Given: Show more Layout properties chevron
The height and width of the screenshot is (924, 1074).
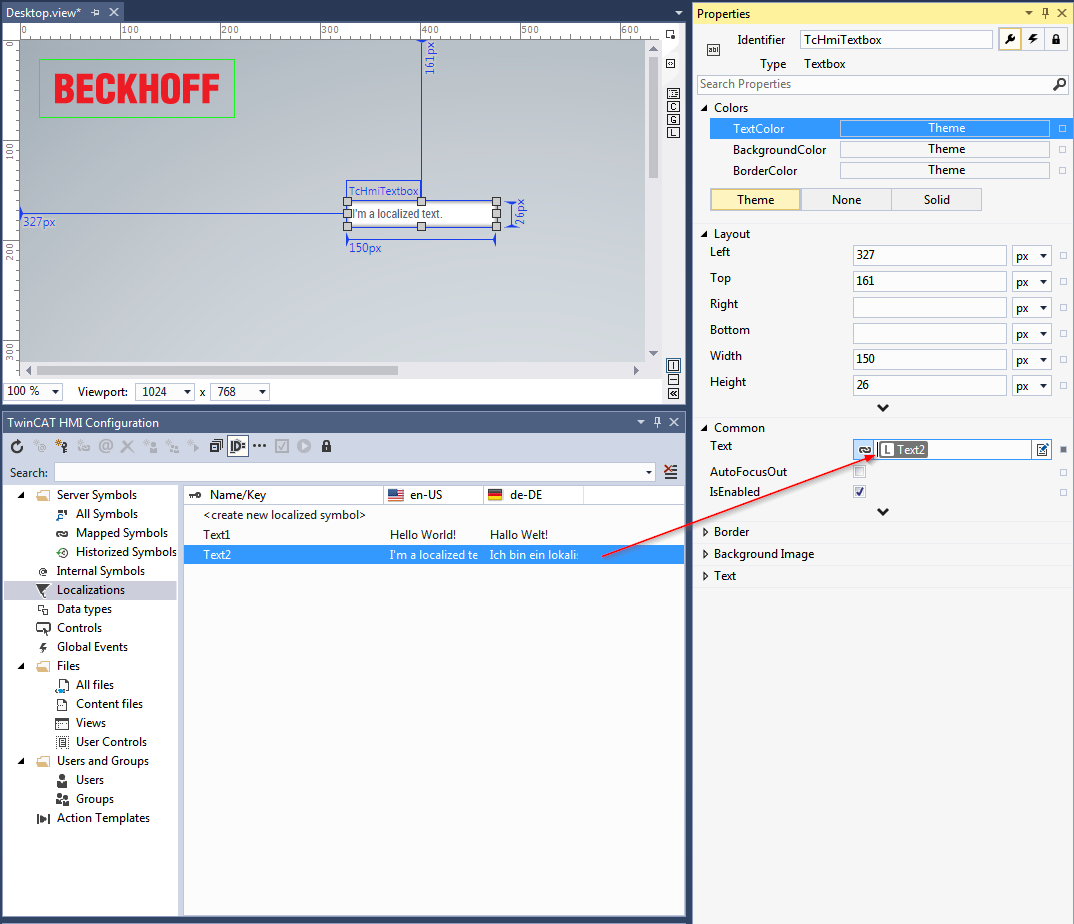Looking at the screenshot, I should pyautogui.click(x=883, y=408).
